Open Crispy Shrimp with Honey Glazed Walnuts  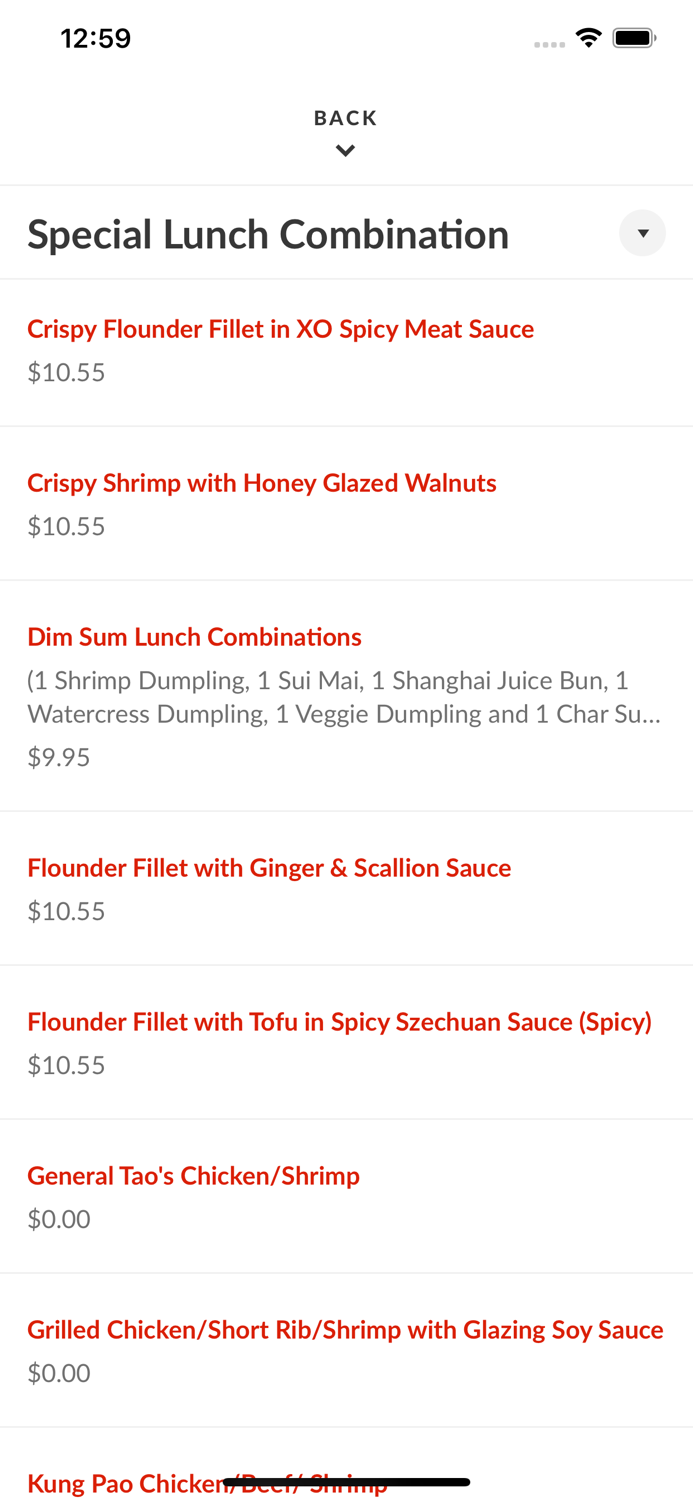pyautogui.click(x=262, y=483)
